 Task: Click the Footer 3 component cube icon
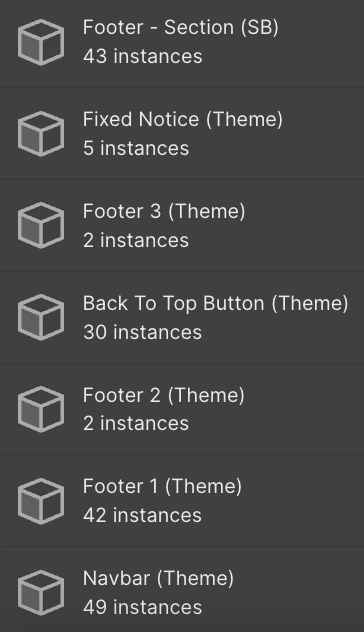point(41,225)
